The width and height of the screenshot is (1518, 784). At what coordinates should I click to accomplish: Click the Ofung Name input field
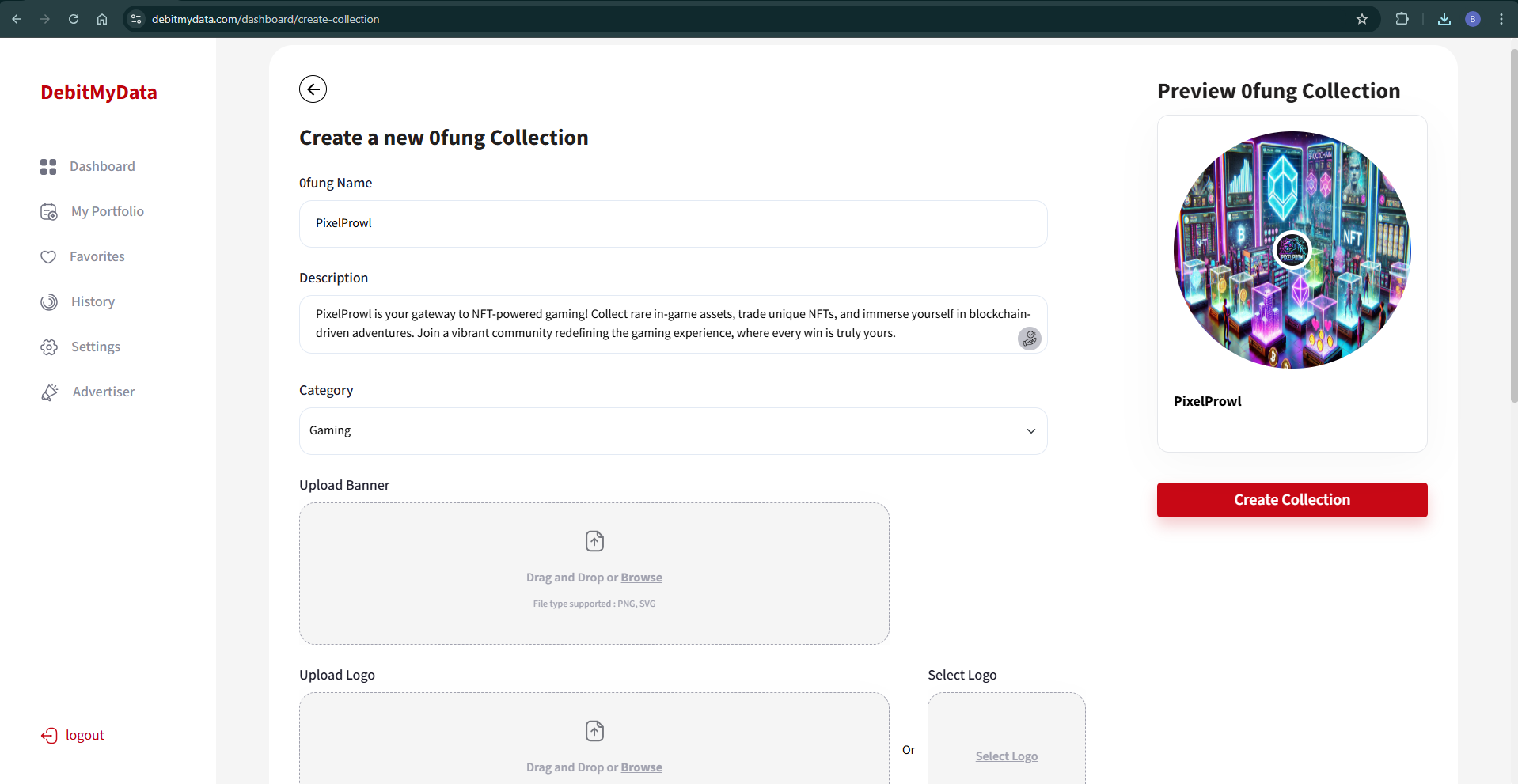[673, 224]
